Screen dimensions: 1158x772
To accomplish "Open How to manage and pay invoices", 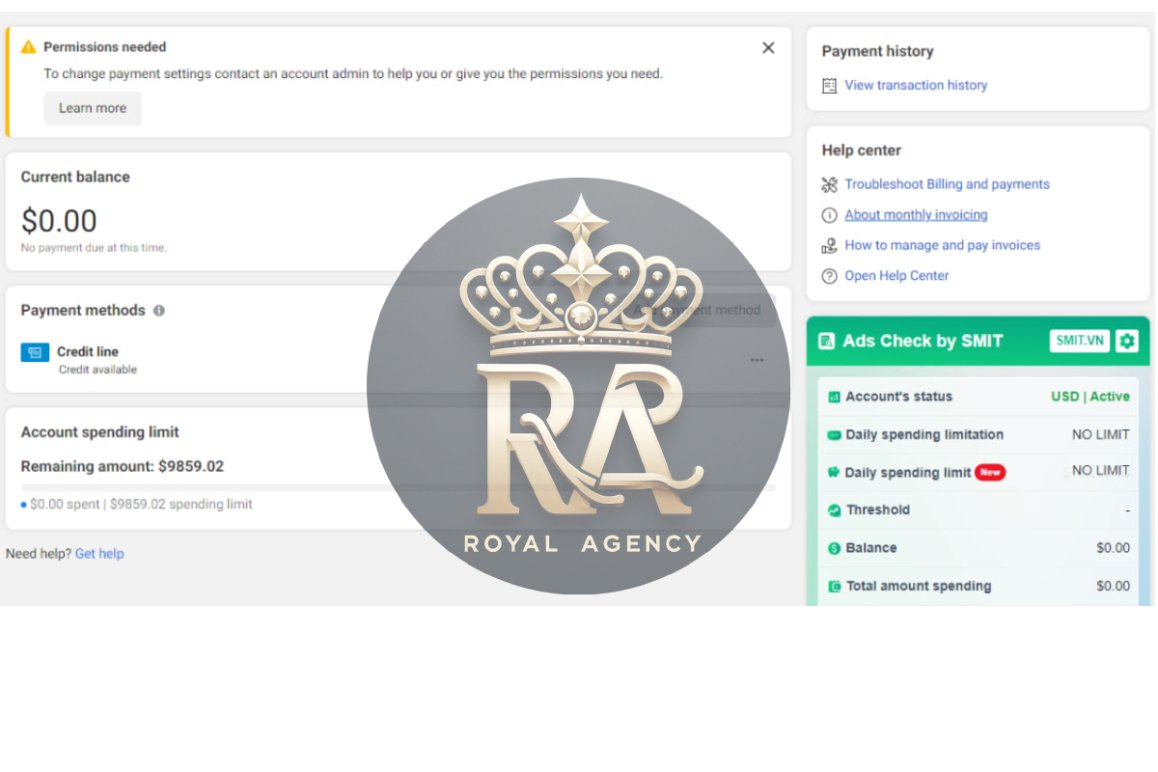I will (942, 245).
